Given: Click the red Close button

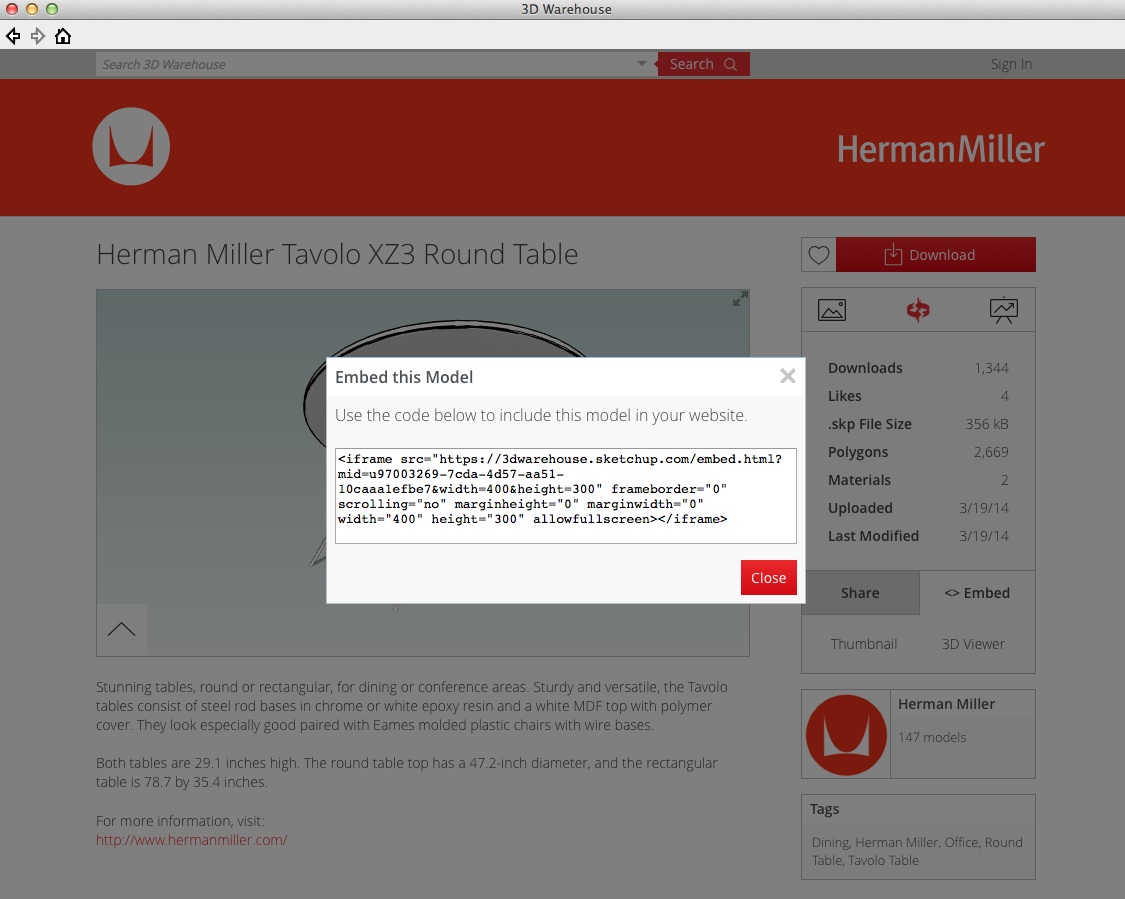Looking at the screenshot, I should pos(768,578).
